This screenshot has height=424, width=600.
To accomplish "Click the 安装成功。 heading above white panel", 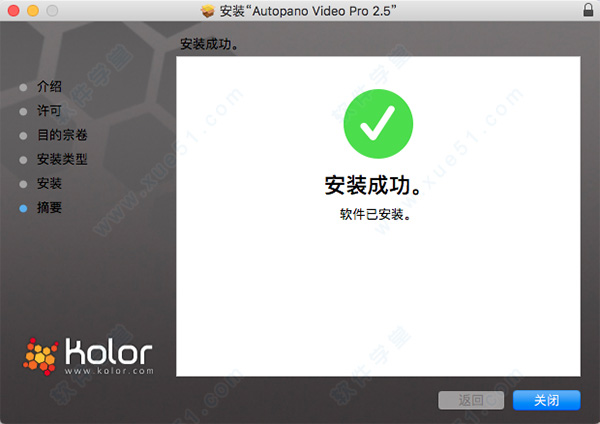I will coord(209,44).
